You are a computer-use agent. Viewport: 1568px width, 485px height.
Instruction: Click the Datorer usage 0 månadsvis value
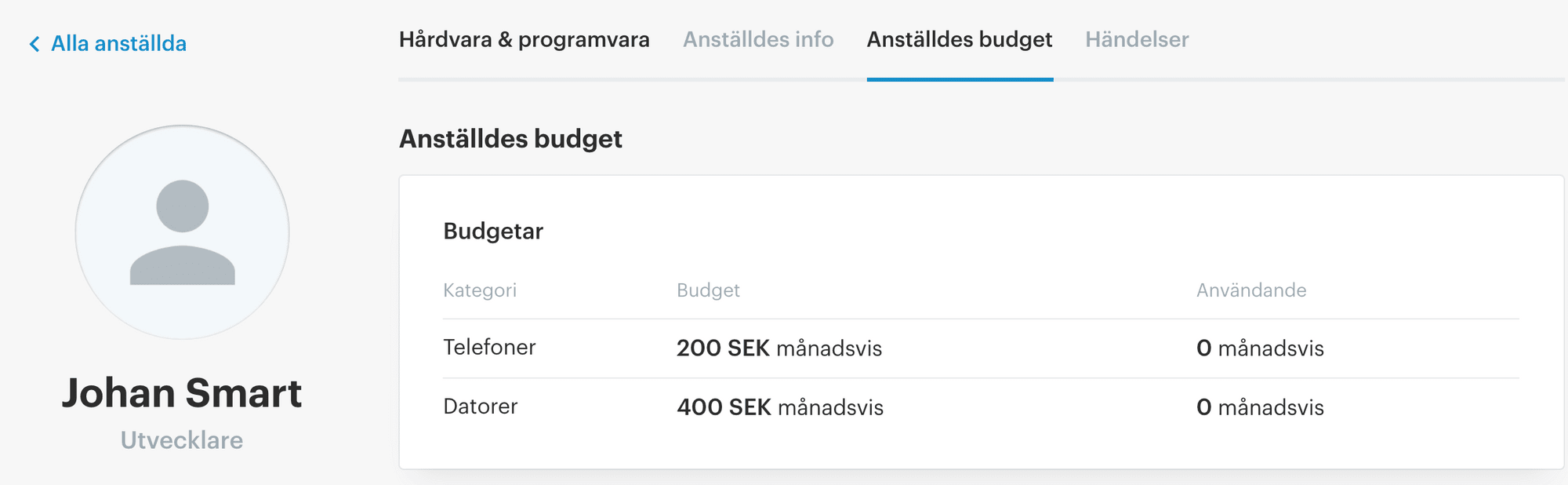(x=1260, y=407)
